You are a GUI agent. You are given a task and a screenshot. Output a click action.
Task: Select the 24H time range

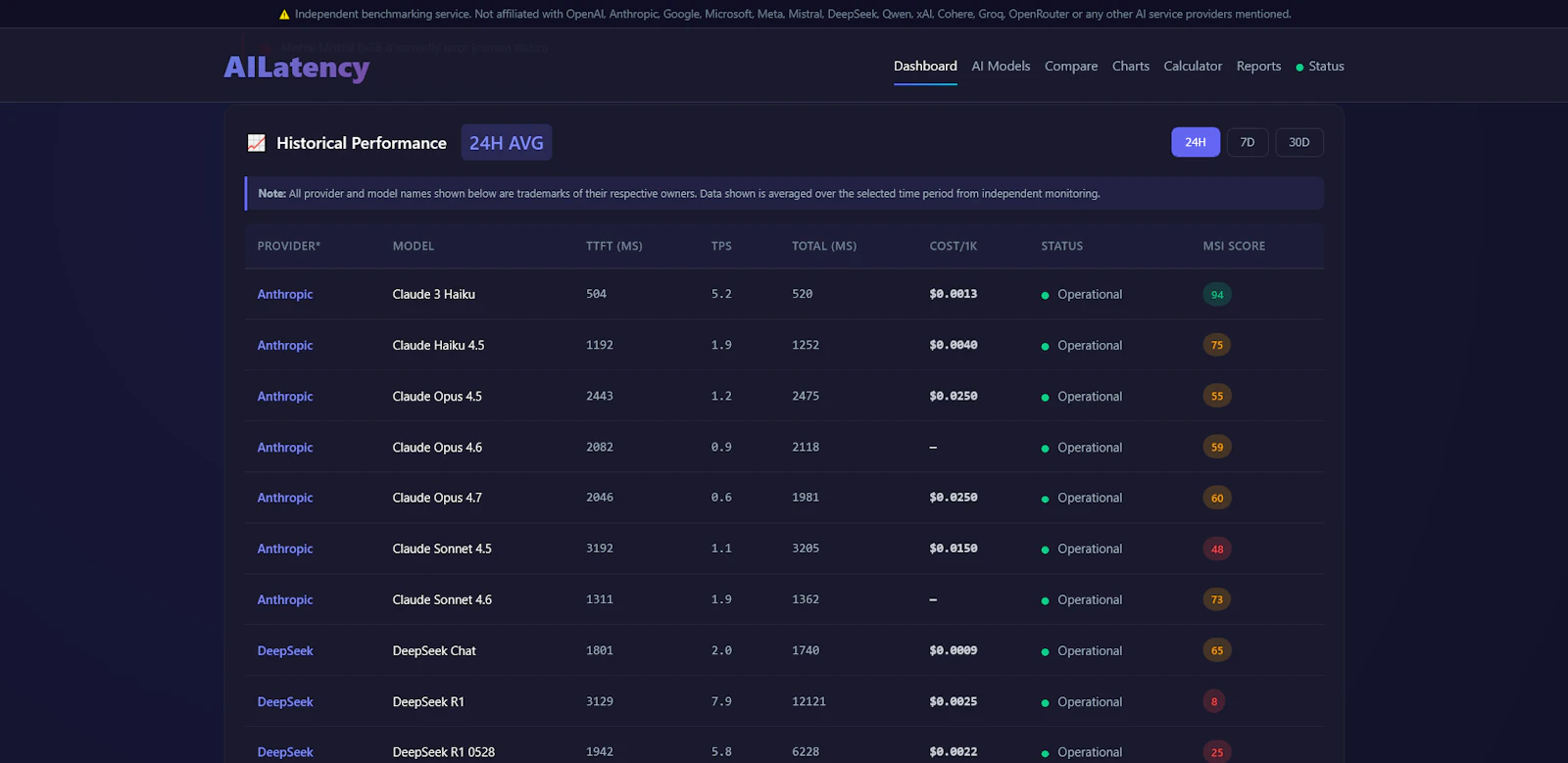click(1196, 142)
